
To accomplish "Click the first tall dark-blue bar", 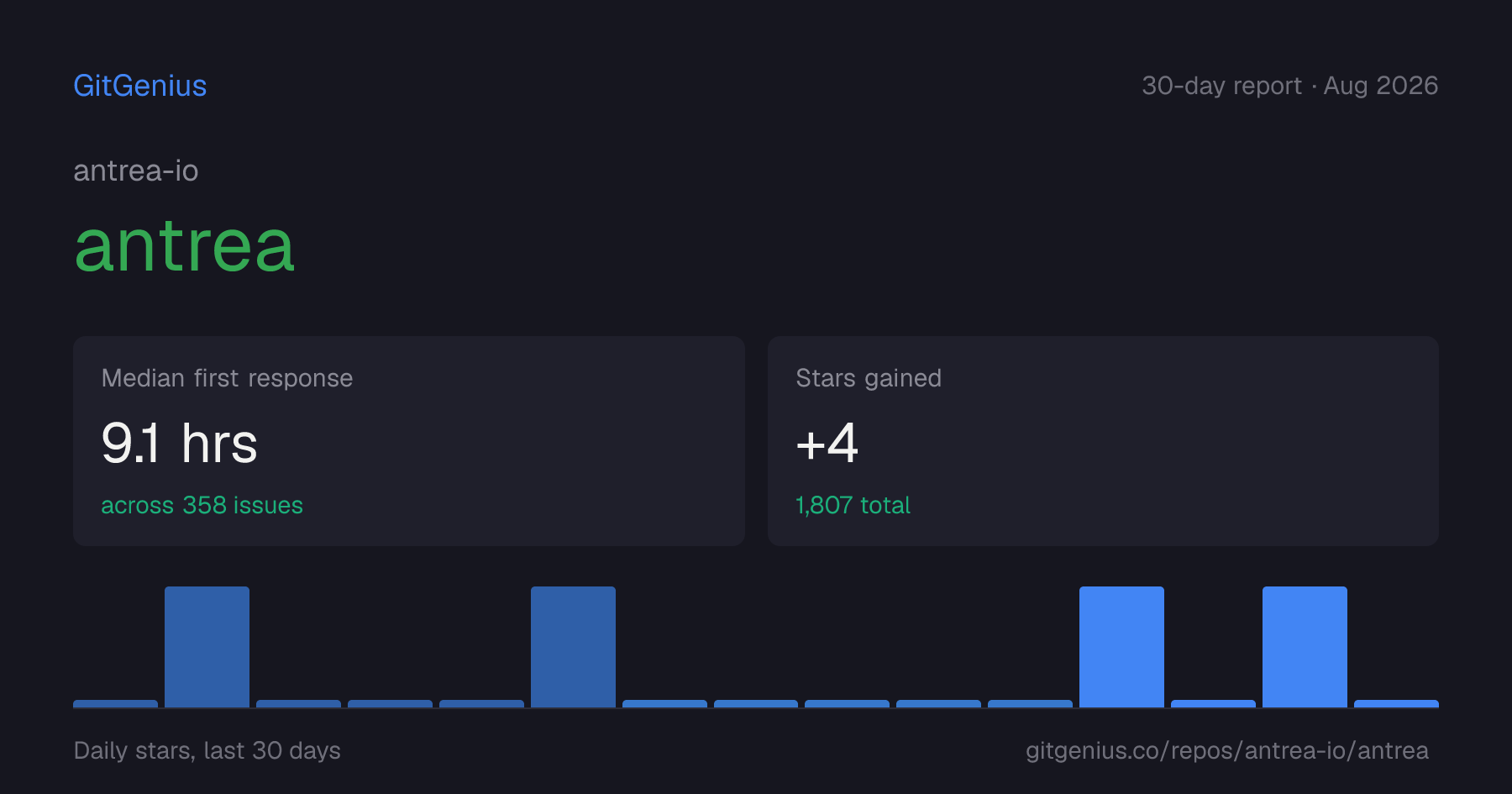I will tap(207, 647).
